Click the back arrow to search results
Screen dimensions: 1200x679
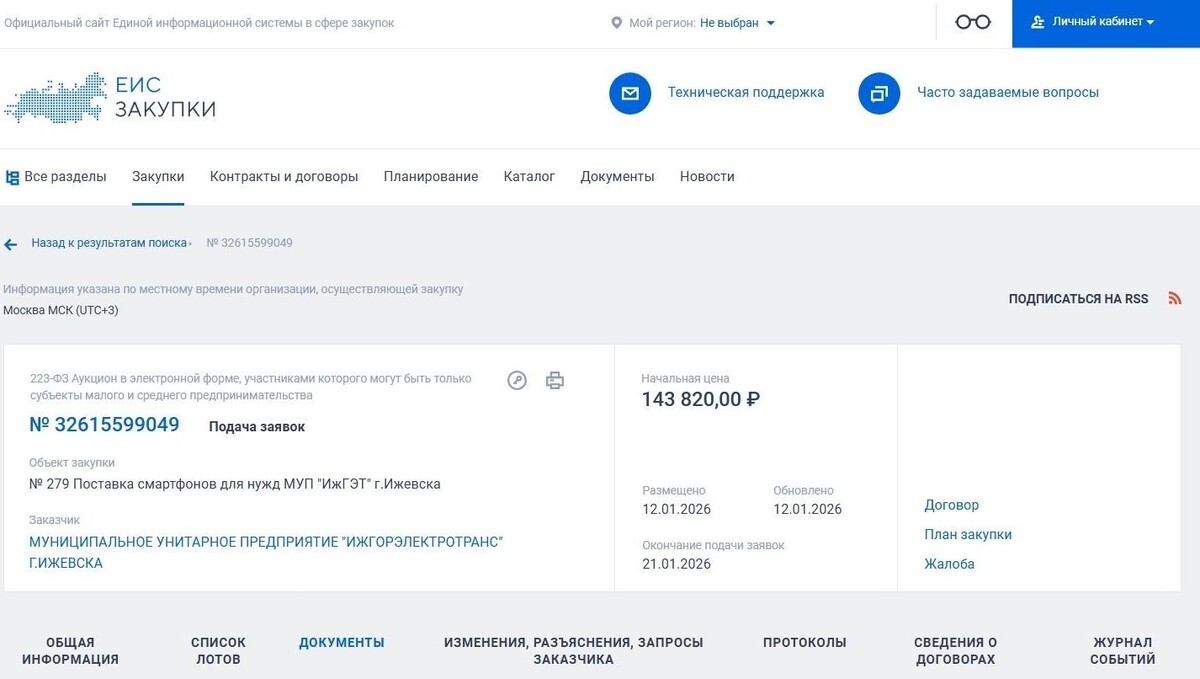11,243
